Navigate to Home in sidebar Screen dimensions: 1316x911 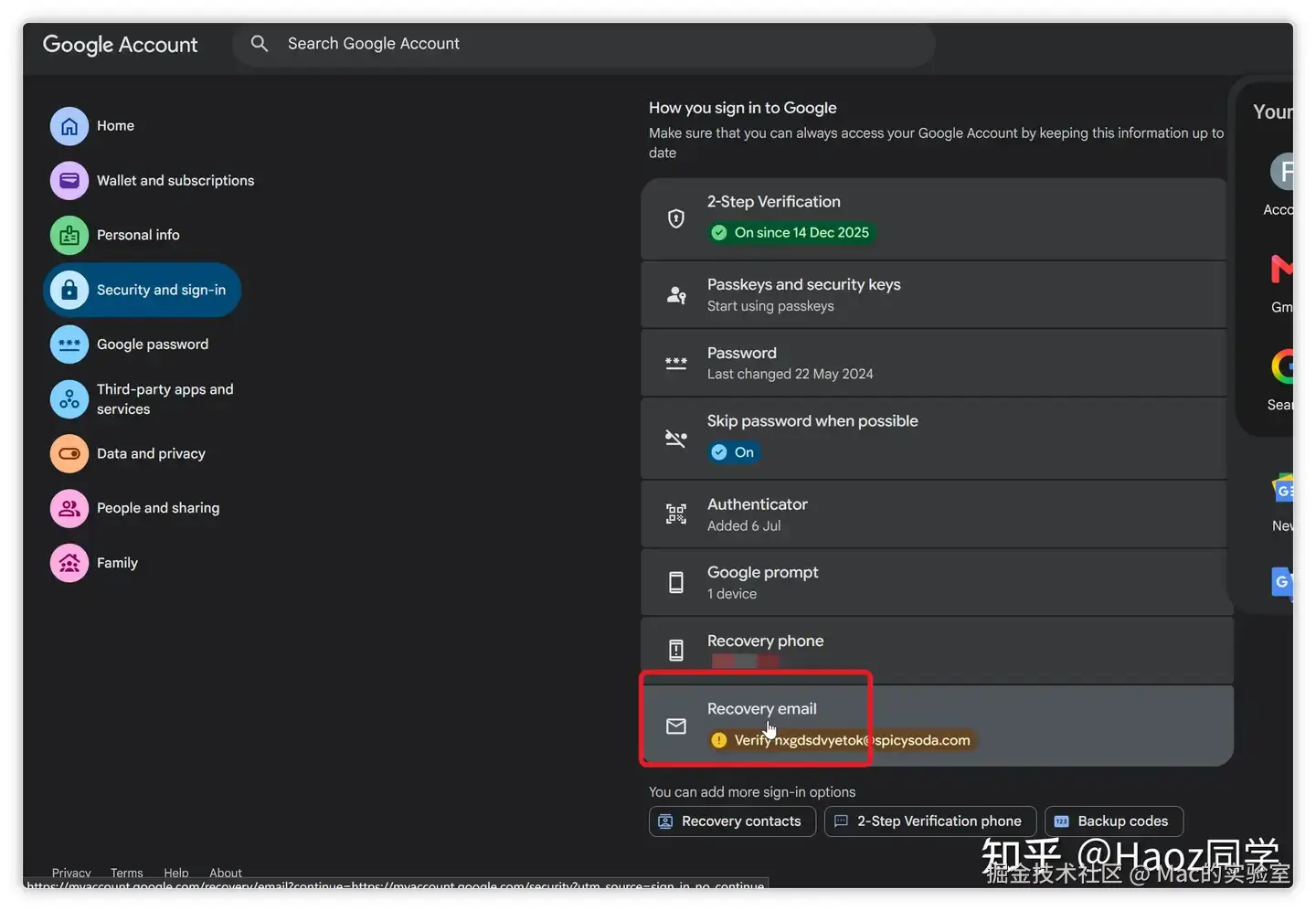(x=115, y=126)
